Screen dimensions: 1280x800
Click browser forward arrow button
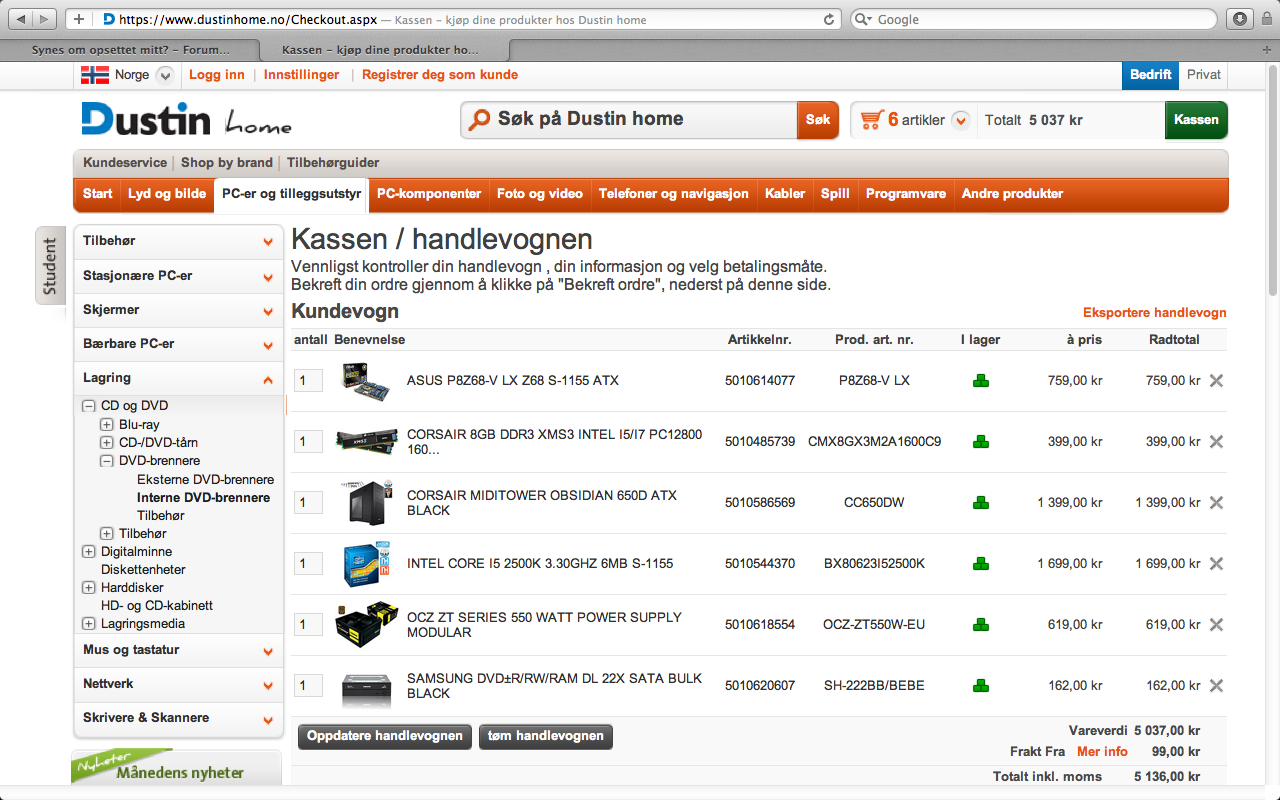46,19
